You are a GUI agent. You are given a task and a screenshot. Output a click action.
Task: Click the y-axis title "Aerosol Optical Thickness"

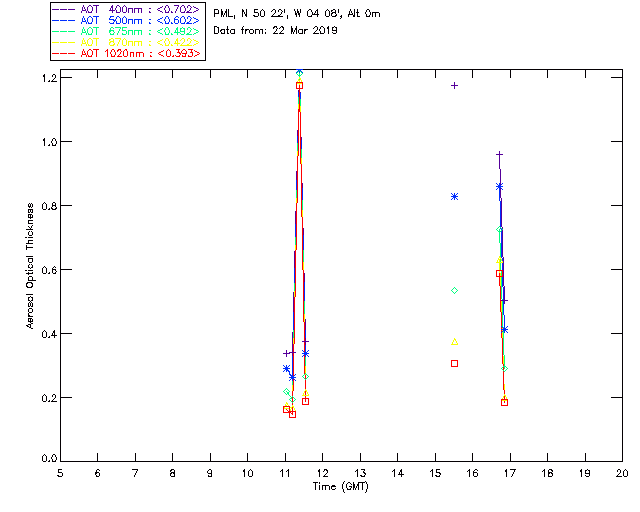click(30, 265)
